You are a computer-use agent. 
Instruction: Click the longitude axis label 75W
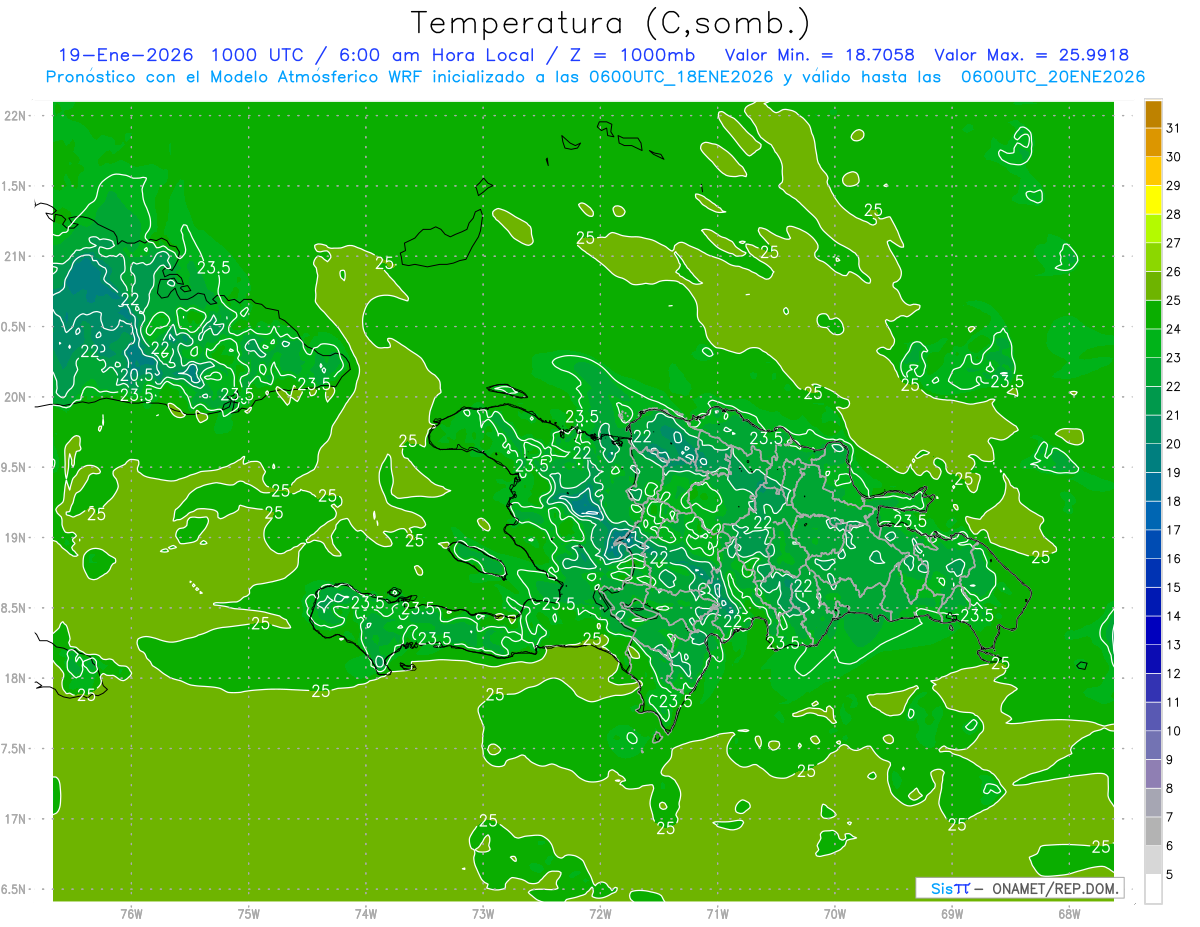click(x=249, y=914)
